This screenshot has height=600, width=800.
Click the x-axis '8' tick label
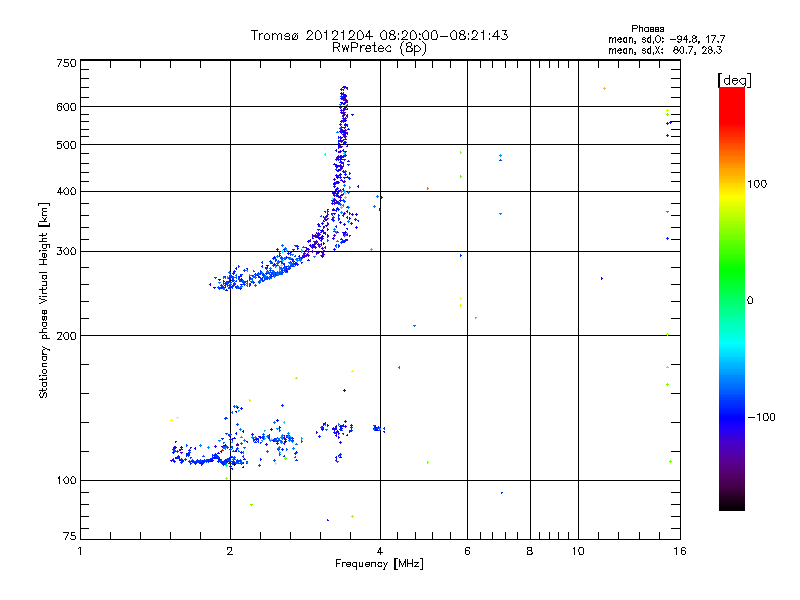click(x=530, y=551)
